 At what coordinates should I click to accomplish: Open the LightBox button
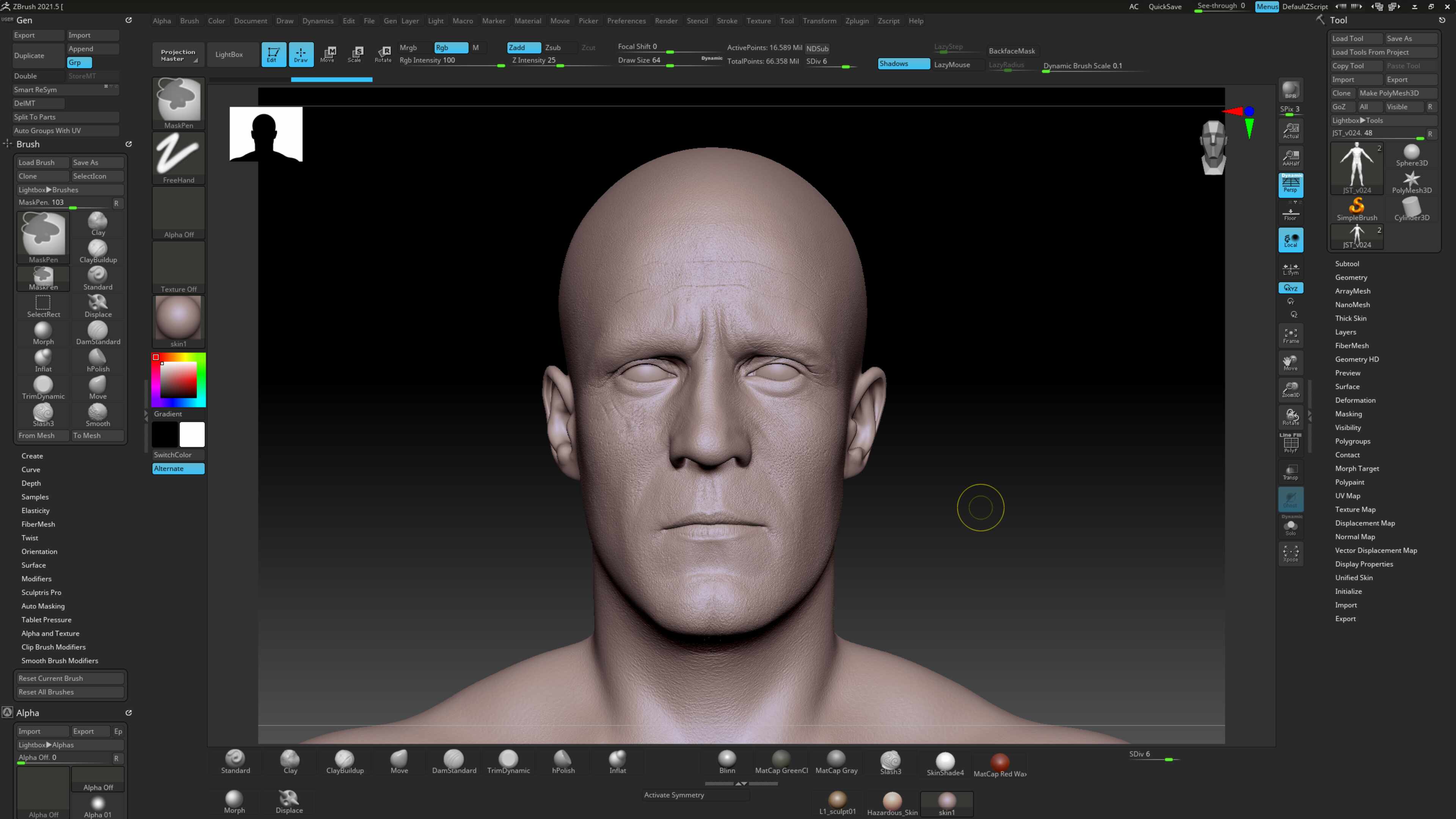point(229,54)
